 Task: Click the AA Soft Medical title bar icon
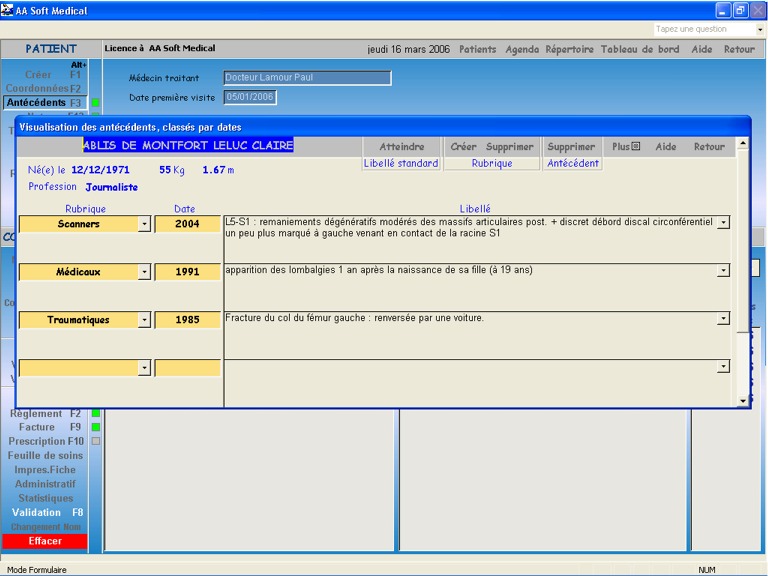pyautogui.click(x=7, y=10)
